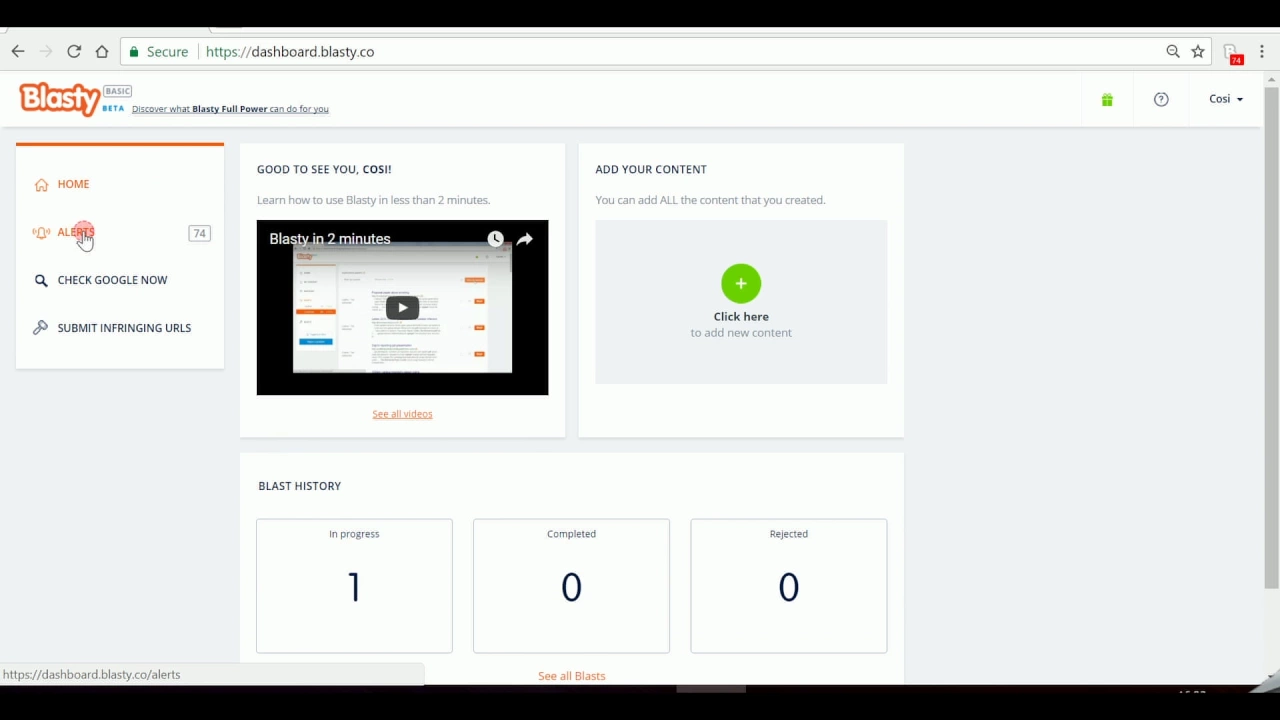
Task: Open CHECK GOOGLE NOW in sidebar
Action: point(112,280)
